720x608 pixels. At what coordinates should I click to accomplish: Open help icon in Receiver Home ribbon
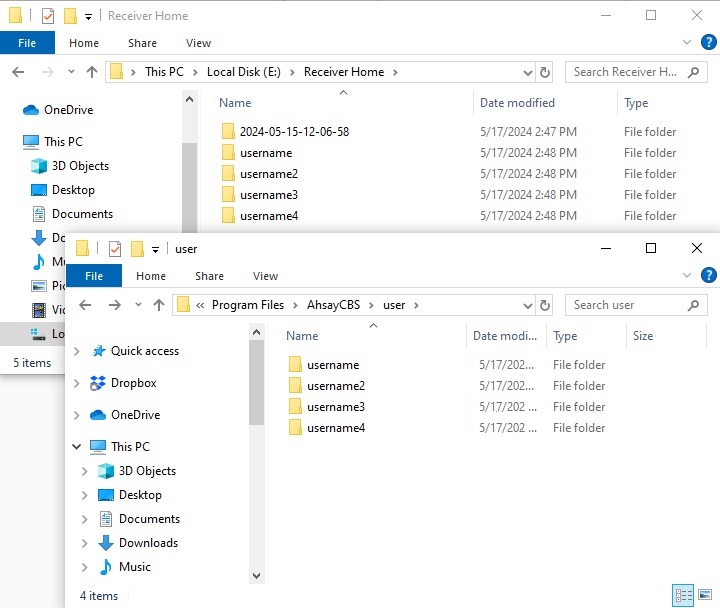point(709,43)
